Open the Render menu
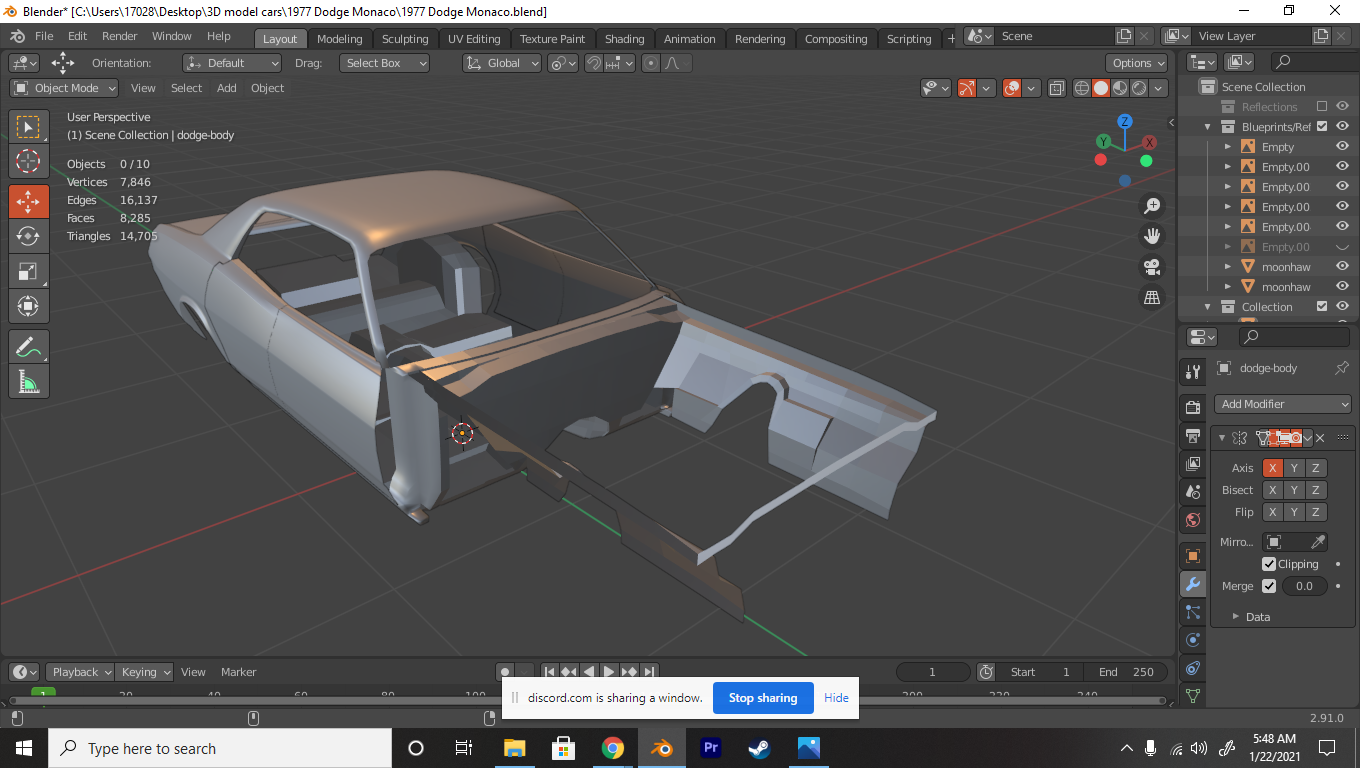1360x768 pixels. [120, 36]
